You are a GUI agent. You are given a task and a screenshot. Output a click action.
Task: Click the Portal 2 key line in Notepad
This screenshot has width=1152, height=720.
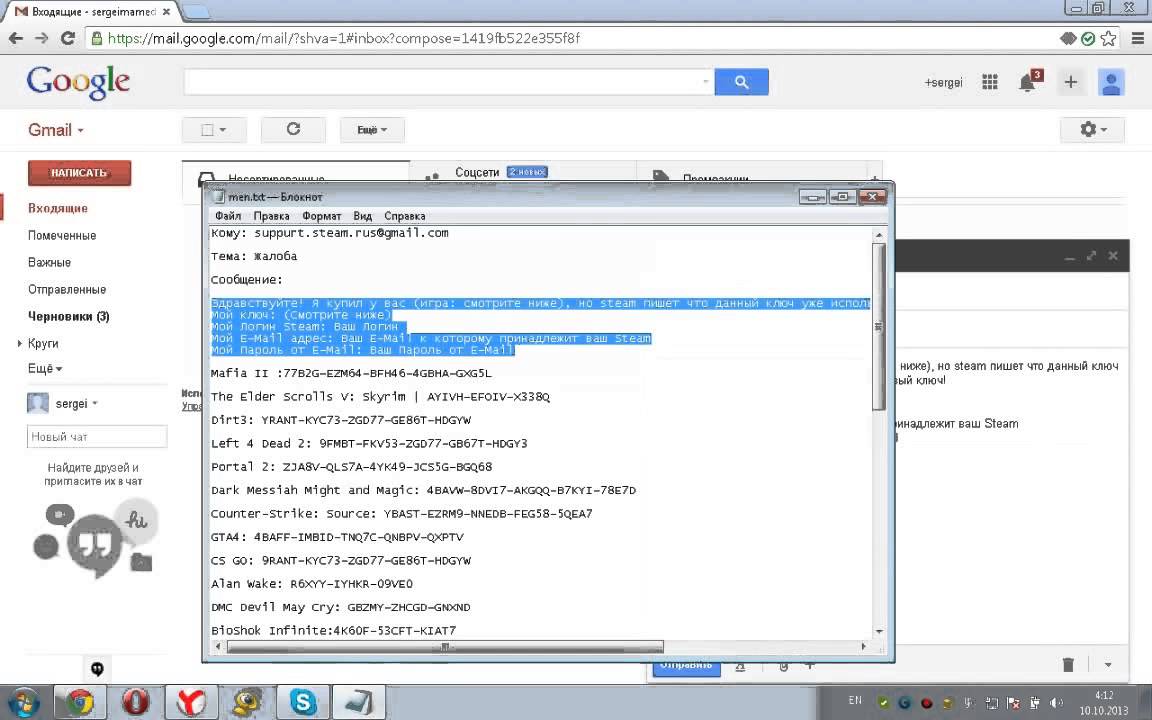pos(351,467)
